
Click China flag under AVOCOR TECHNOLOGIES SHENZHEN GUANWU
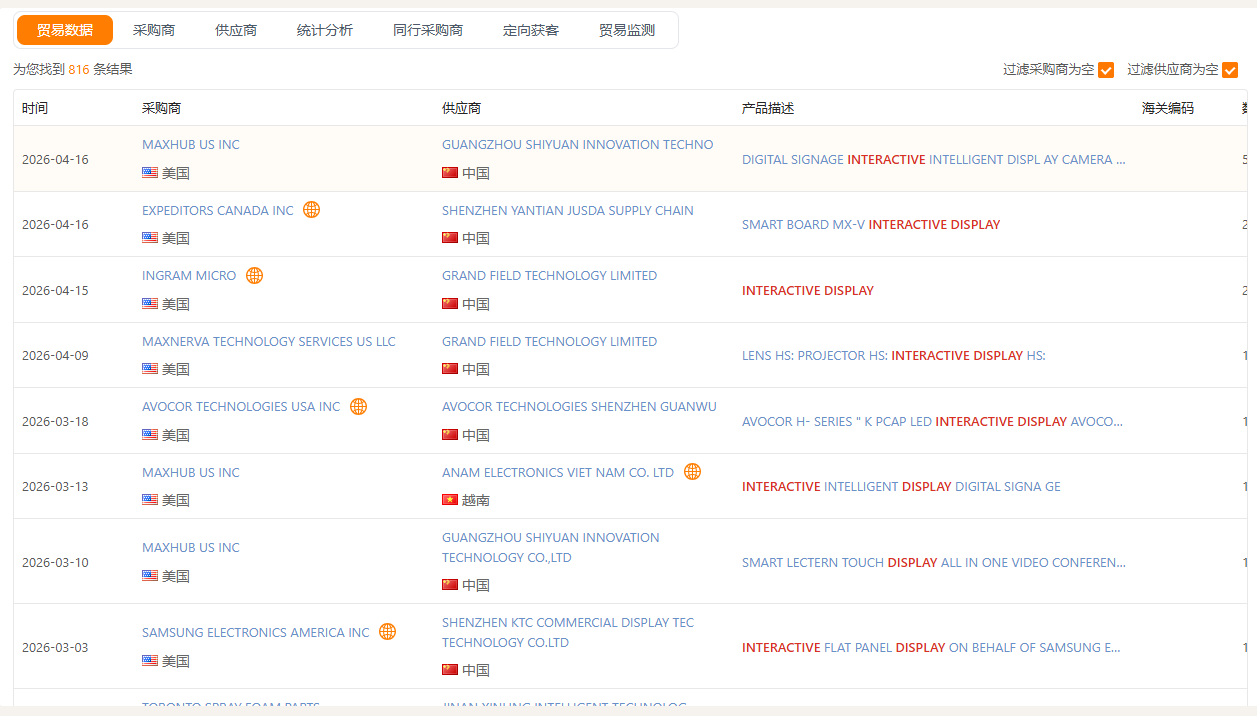tap(450, 435)
